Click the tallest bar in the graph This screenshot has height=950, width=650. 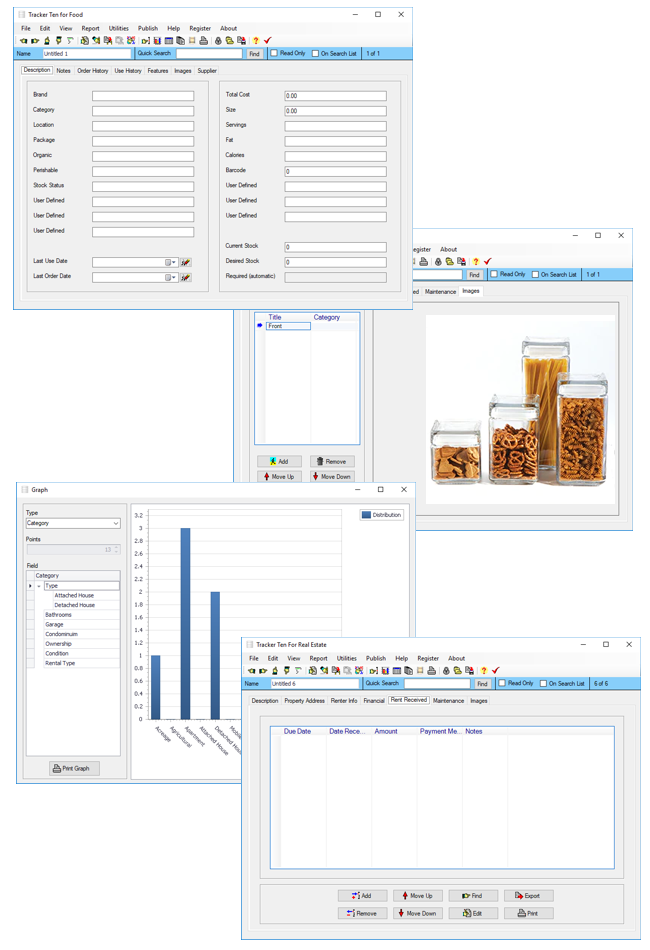coord(185,623)
